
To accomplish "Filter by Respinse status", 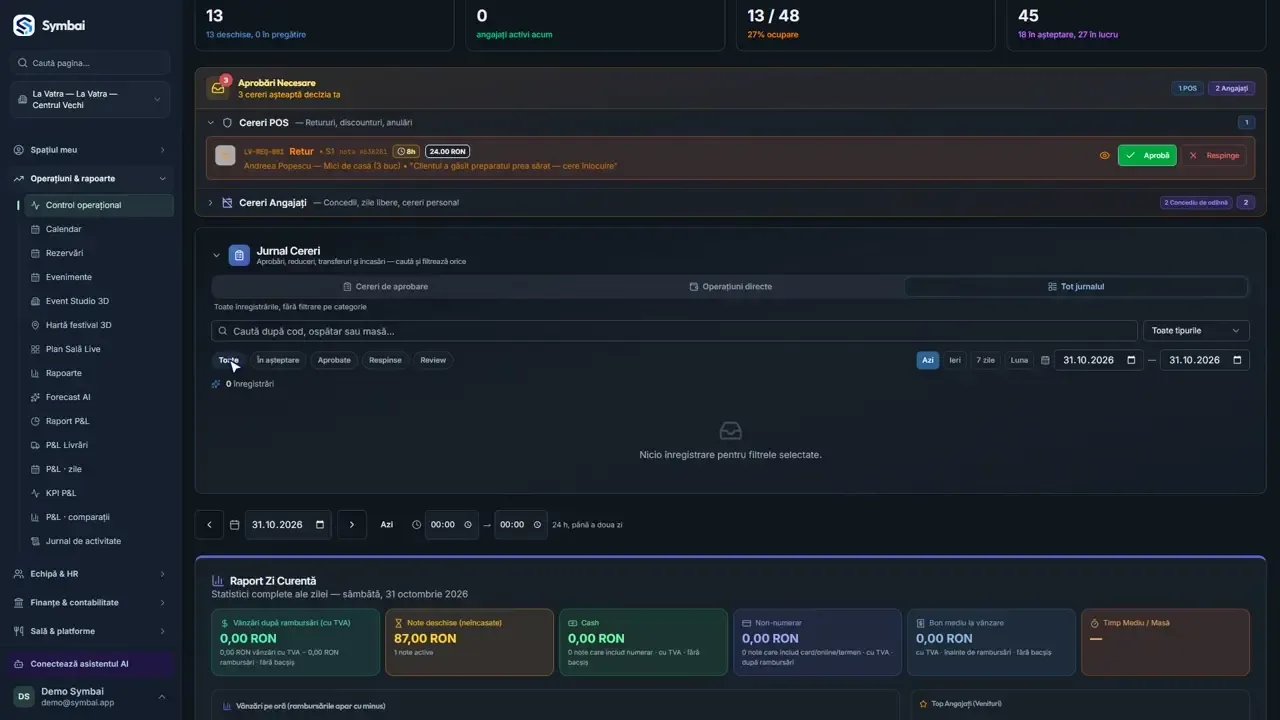I will tap(385, 360).
